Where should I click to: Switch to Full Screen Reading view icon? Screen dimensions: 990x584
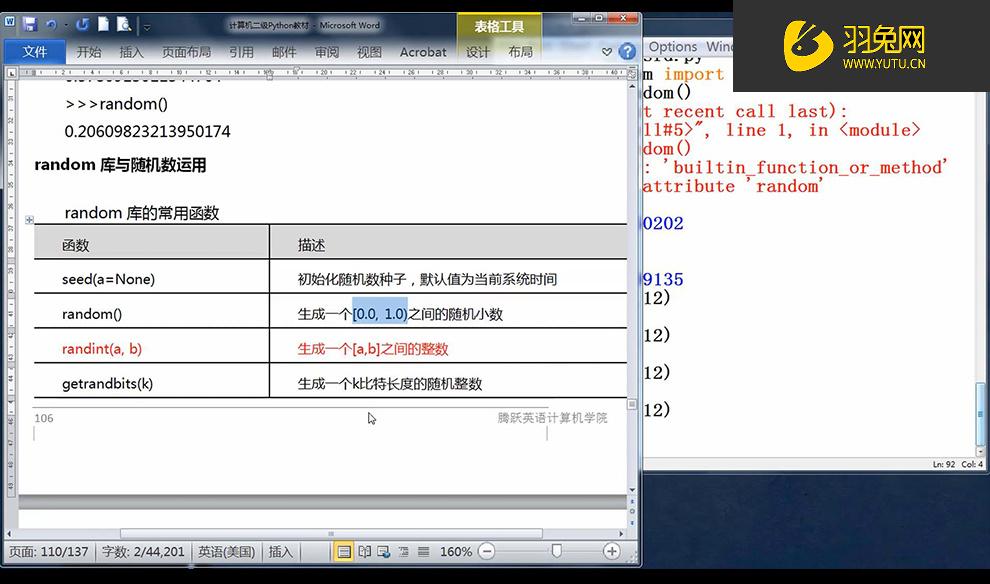(364, 551)
